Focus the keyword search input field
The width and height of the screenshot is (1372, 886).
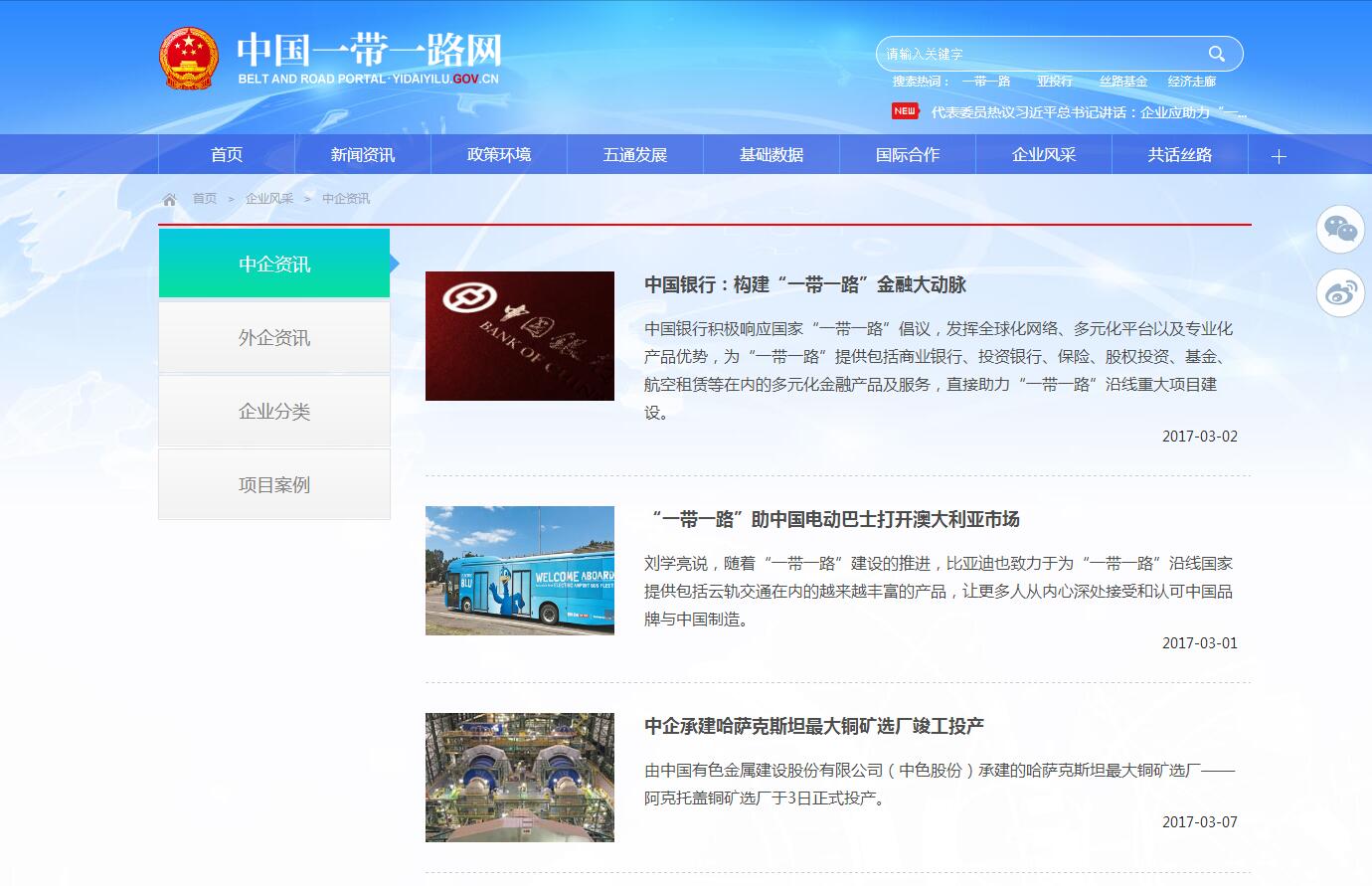pyautogui.click(x=1039, y=54)
